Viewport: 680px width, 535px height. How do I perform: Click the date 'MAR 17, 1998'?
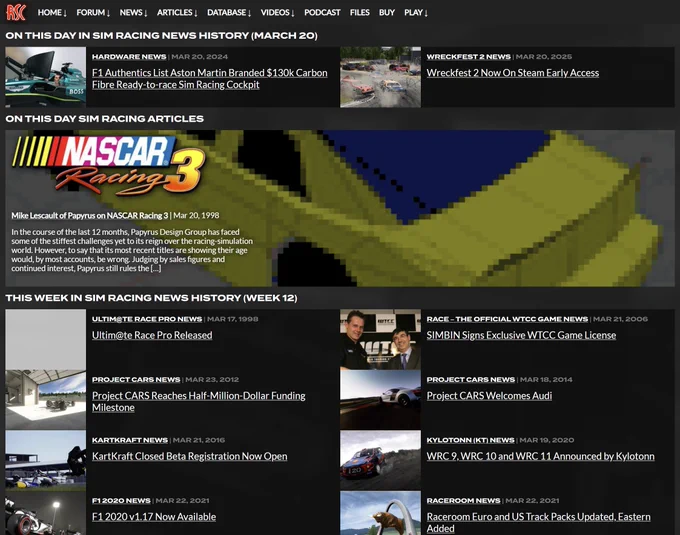pos(232,319)
